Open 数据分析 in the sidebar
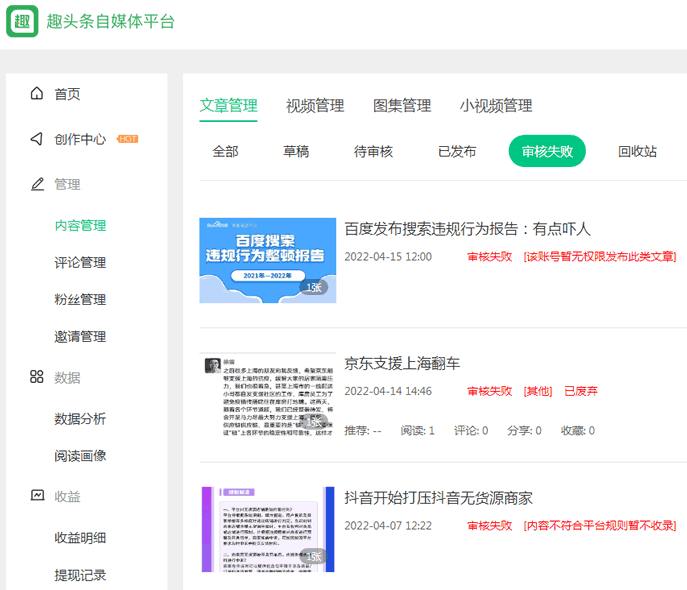 point(80,419)
